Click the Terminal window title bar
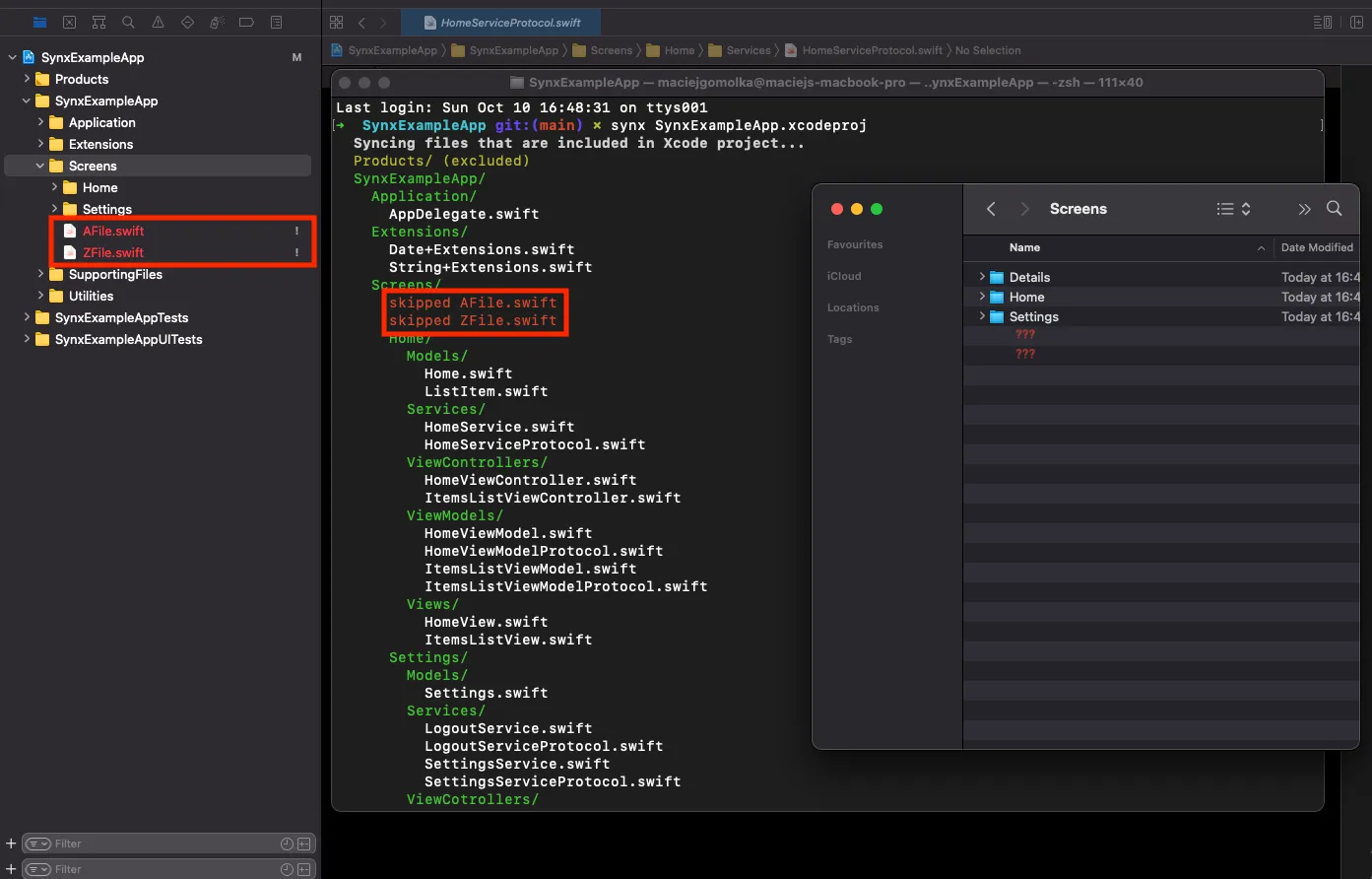Image resolution: width=1372 pixels, height=879 pixels. point(827,83)
